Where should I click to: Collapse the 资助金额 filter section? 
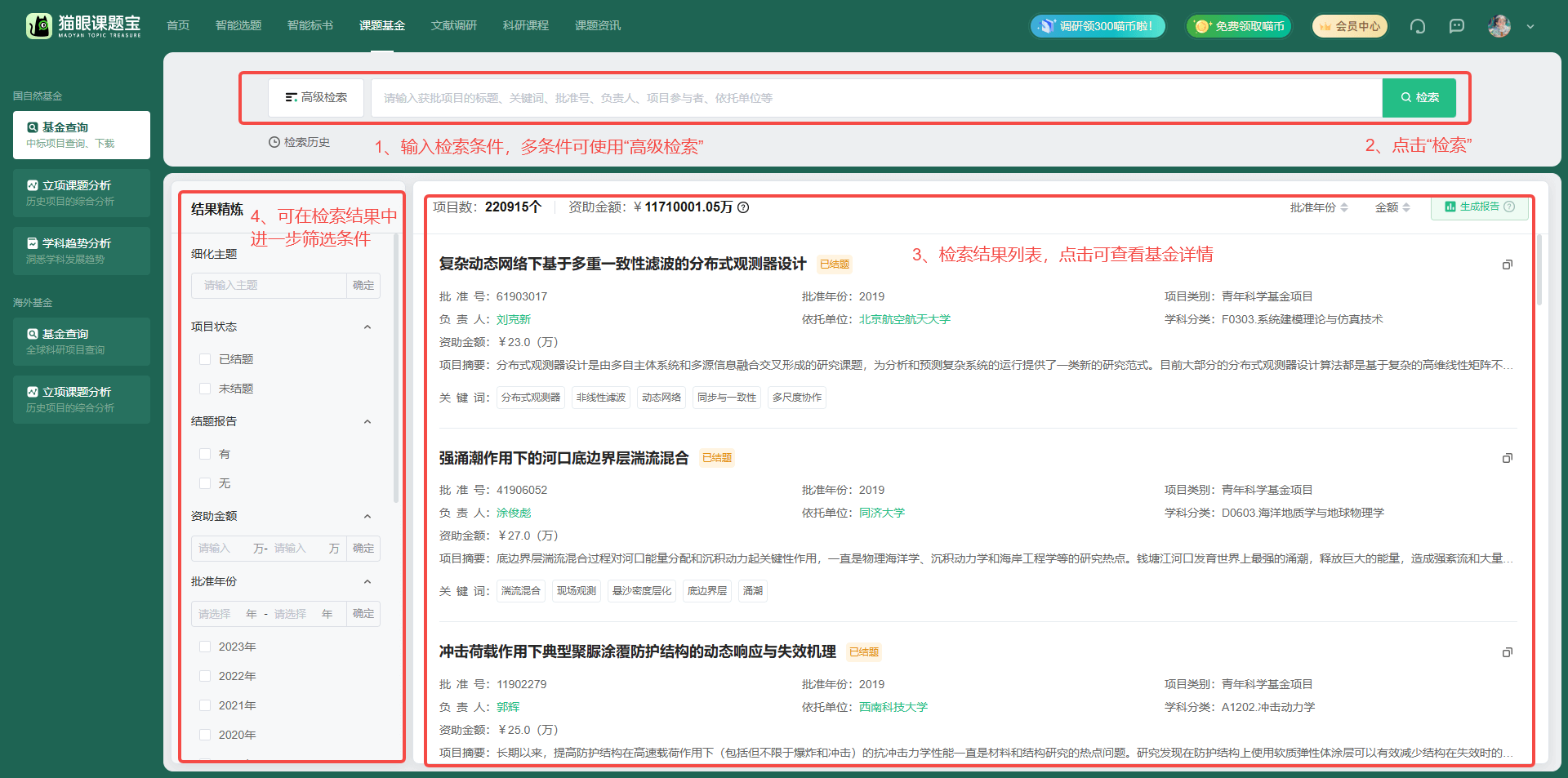click(x=367, y=516)
